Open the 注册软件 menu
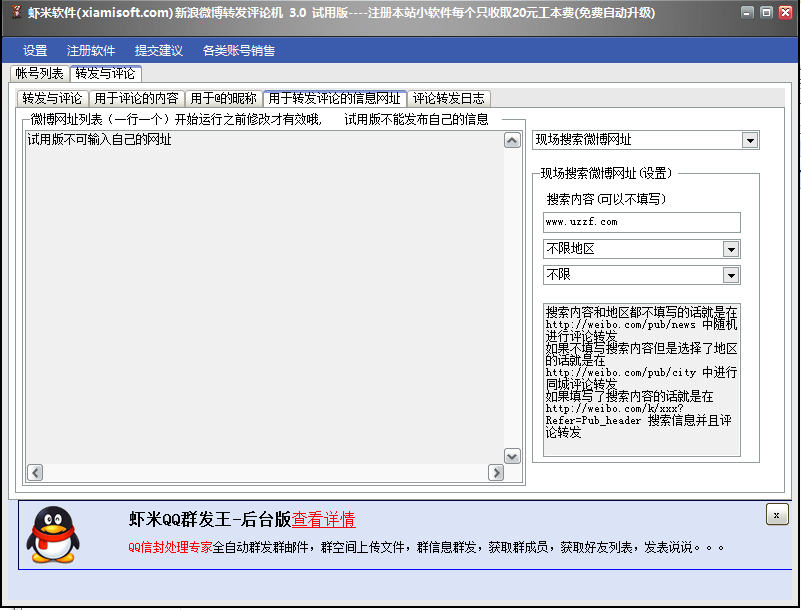Screen dimensions: 801x610 [91, 51]
